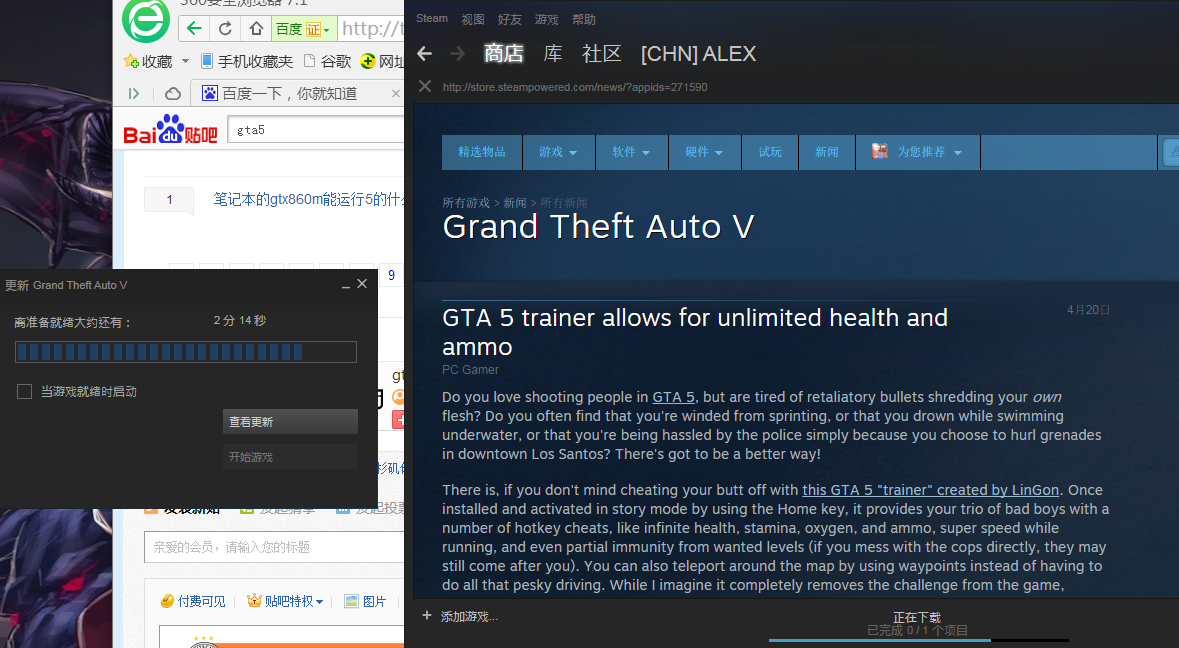Expand the store 软件 dropdown

pyautogui.click(x=631, y=152)
